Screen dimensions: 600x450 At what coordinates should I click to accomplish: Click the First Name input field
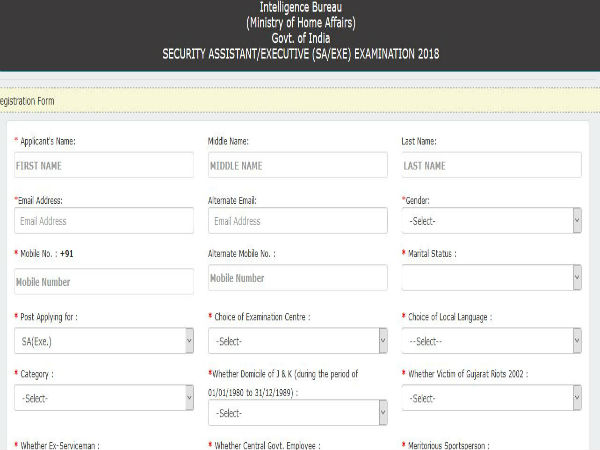(x=104, y=165)
